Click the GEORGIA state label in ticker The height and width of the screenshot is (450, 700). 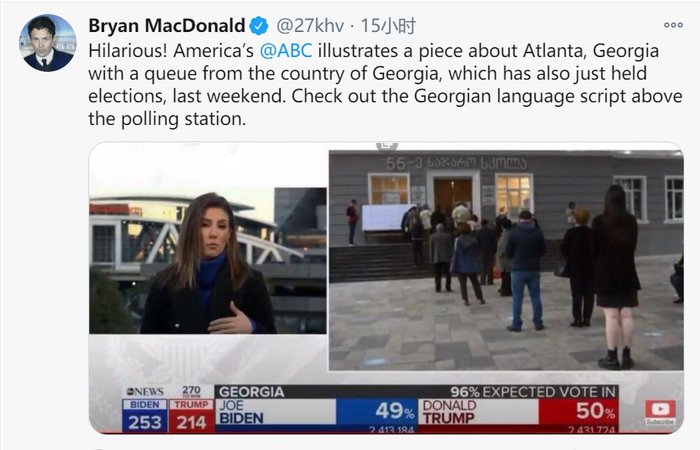tap(251, 391)
